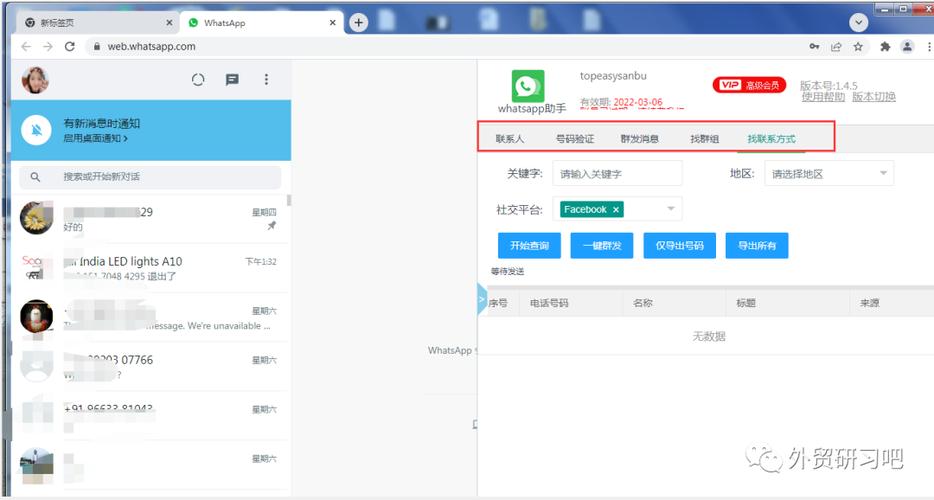The image size is (934, 500).
Task: Click the 关键字 keyword input field
Action: tap(617, 173)
